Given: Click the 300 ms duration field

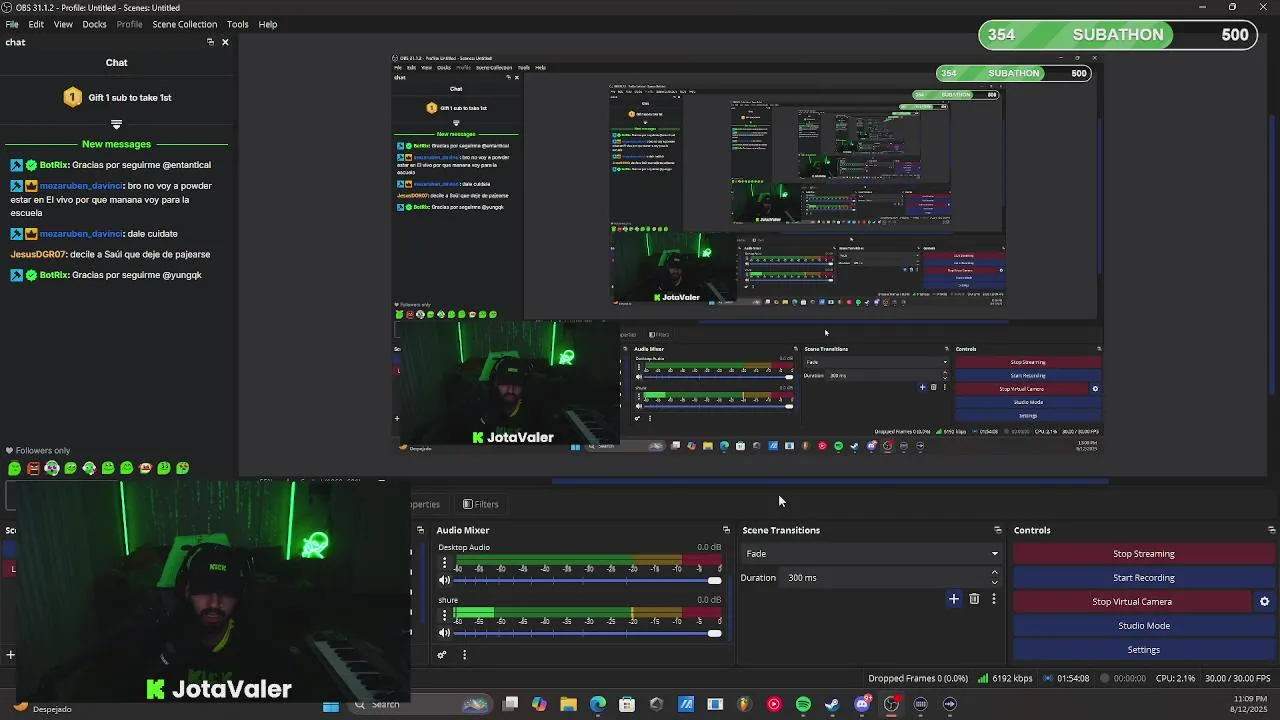Looking at the screenshot, I should tap(885, 578).
